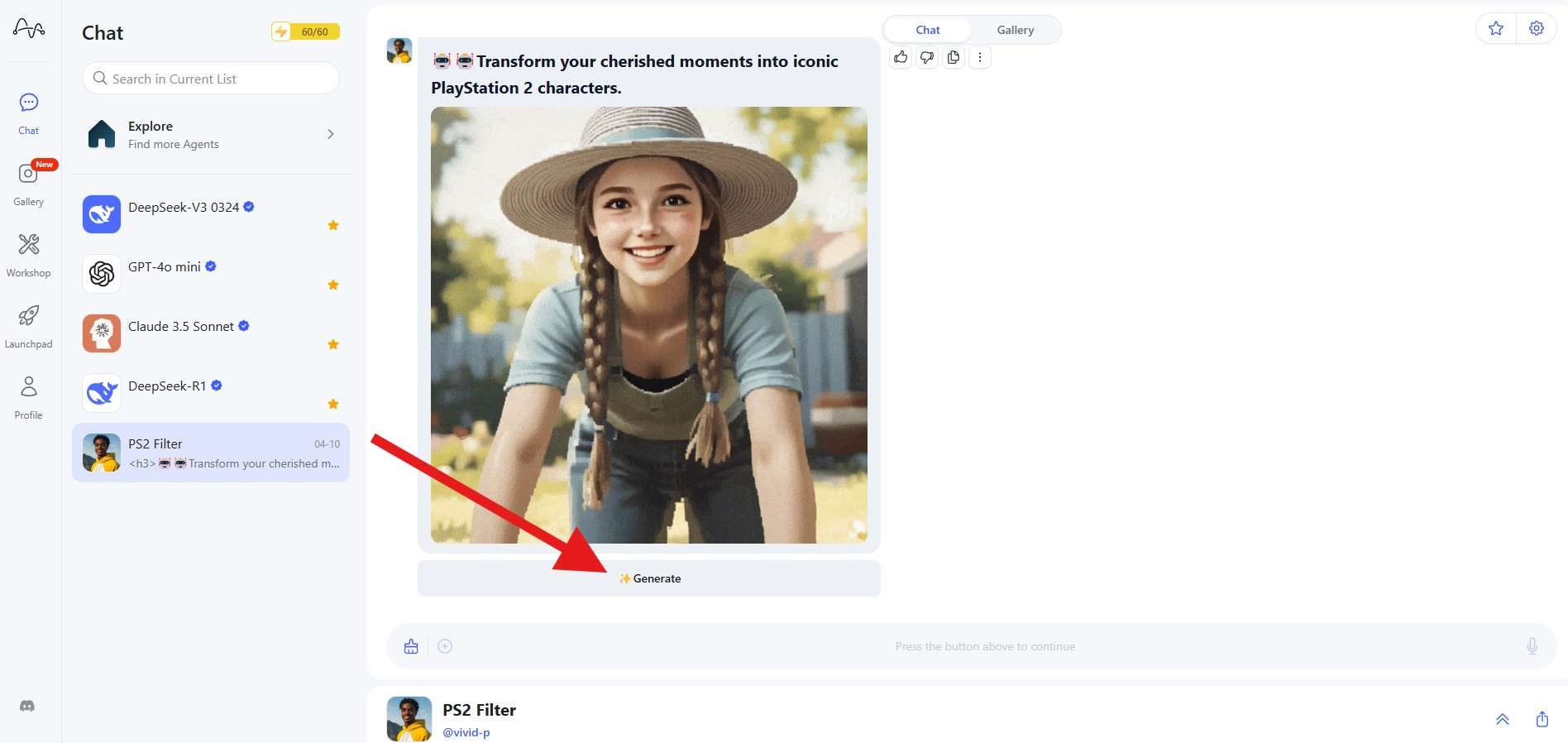Viewport: 1568px width, 743px height.
Task: Open the Discord icon link
Action: [x=27, y=706]
